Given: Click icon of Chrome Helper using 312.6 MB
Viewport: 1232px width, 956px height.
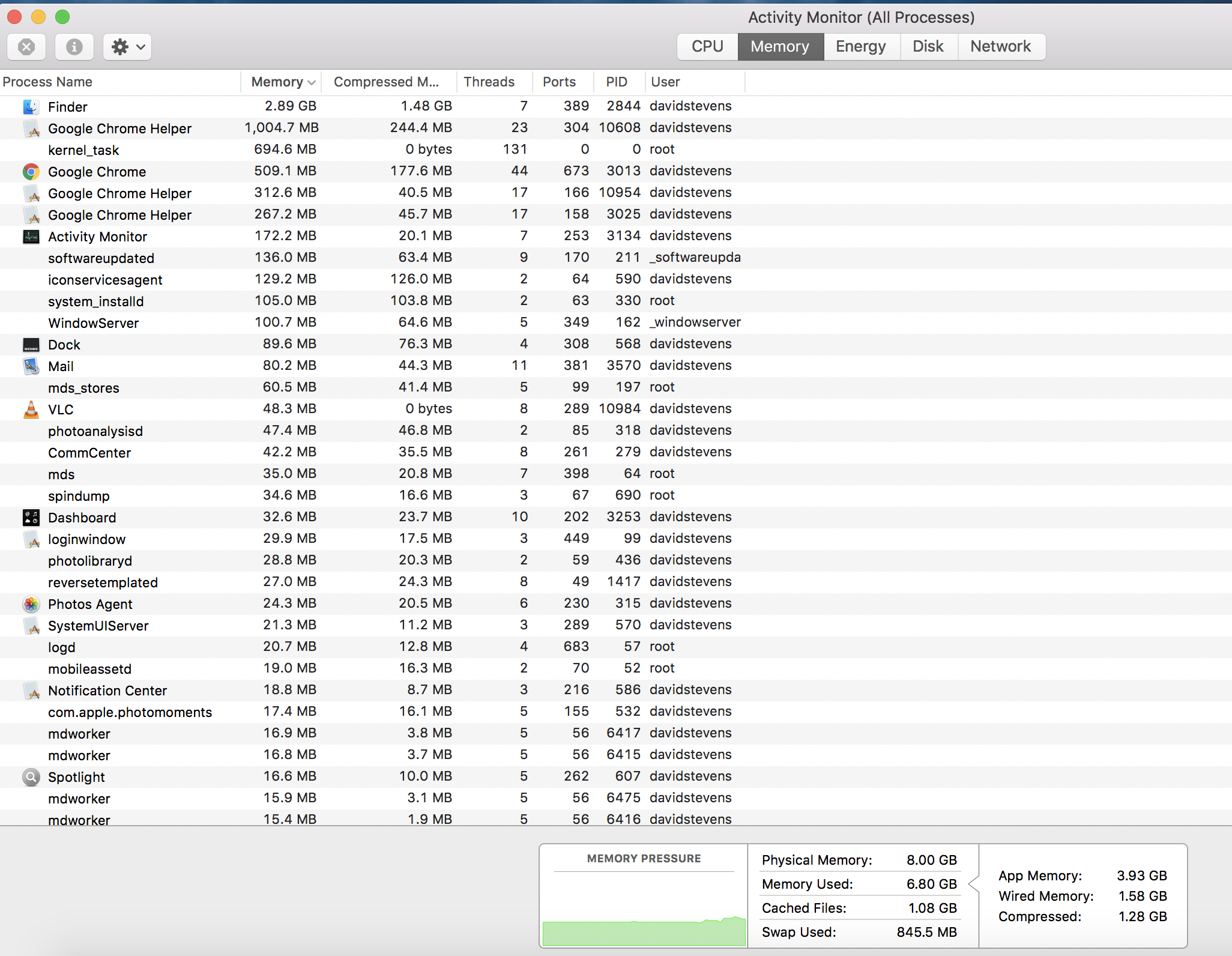Looking at the screenshot, I should click(x=31, y=193).
